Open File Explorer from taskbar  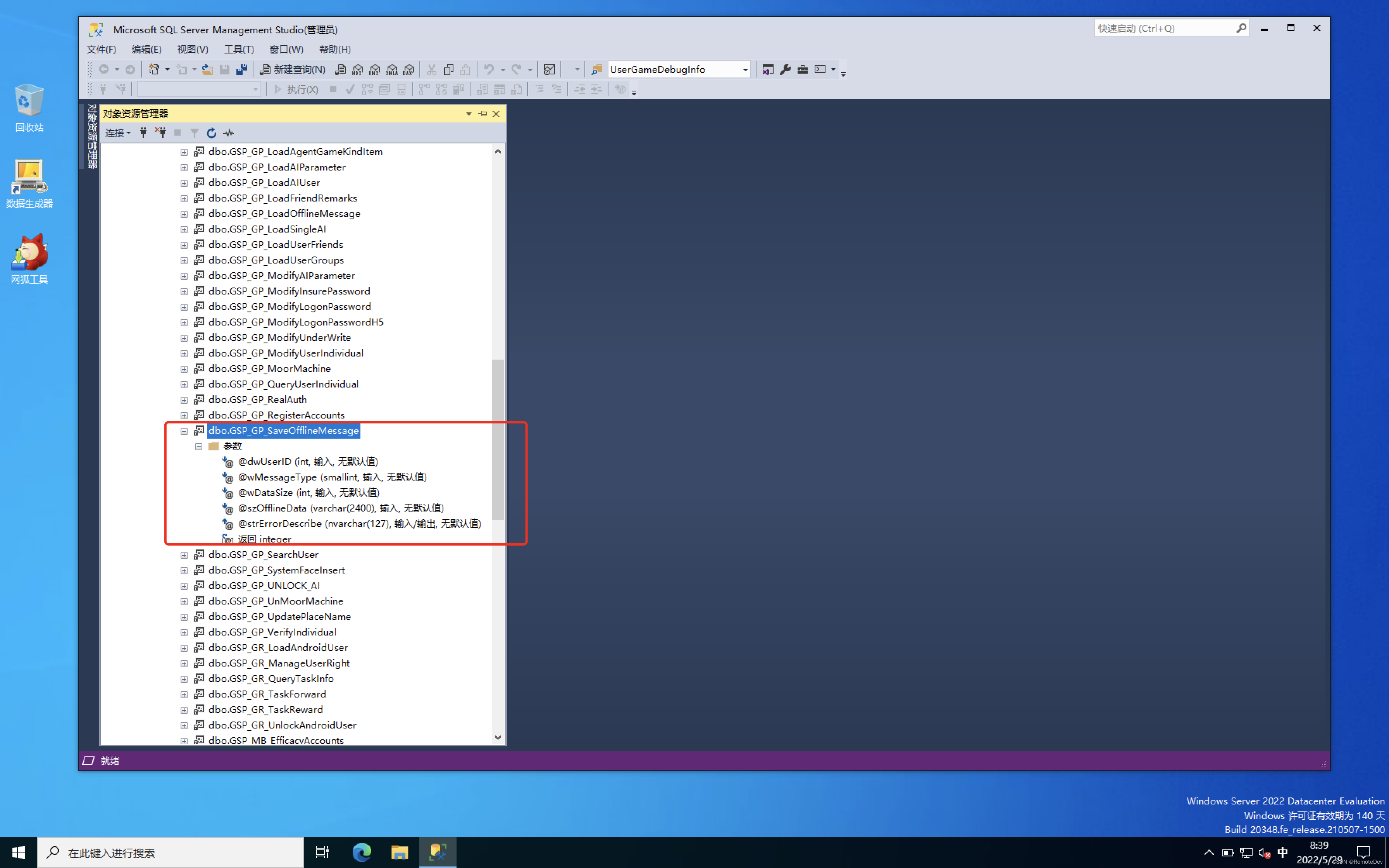pyautogui.click(x=400, y=852)
